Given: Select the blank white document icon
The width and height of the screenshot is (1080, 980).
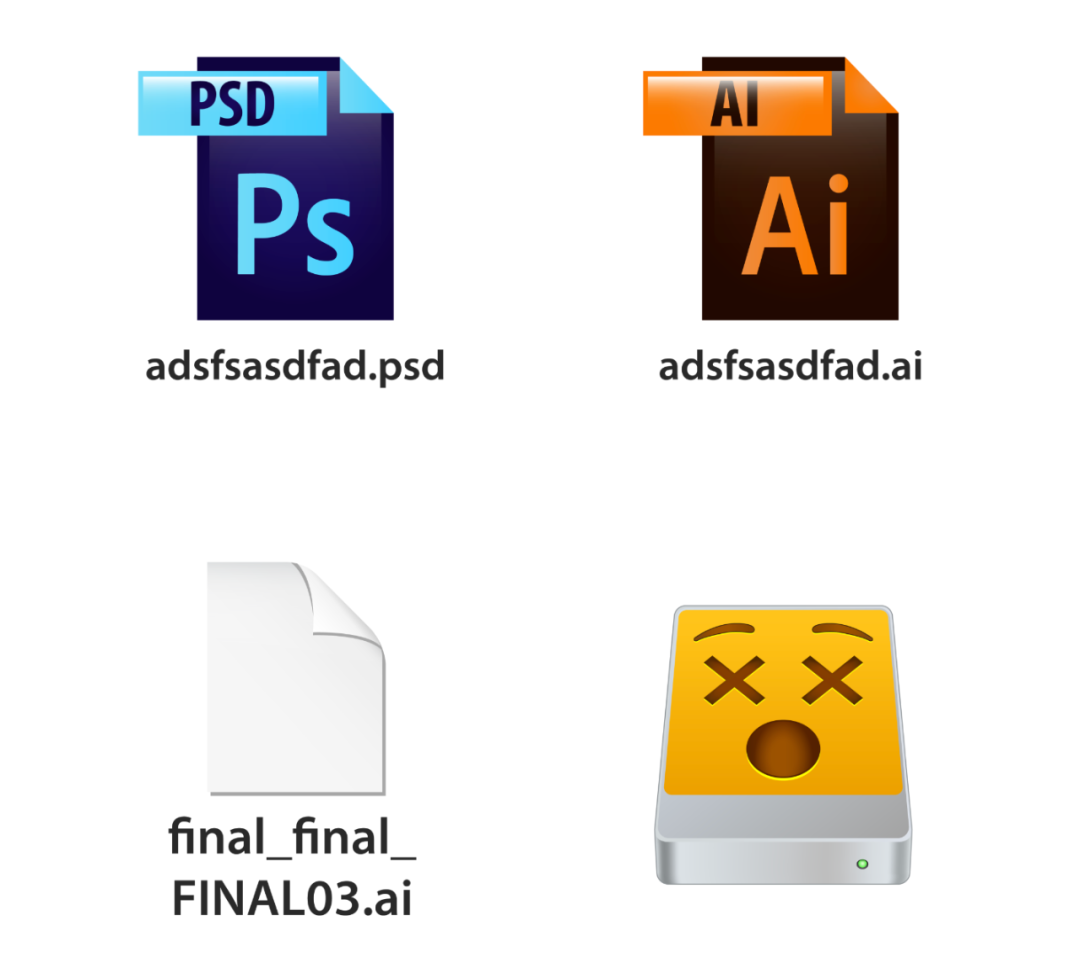Looking at the screenshot, I should point(296,678).
